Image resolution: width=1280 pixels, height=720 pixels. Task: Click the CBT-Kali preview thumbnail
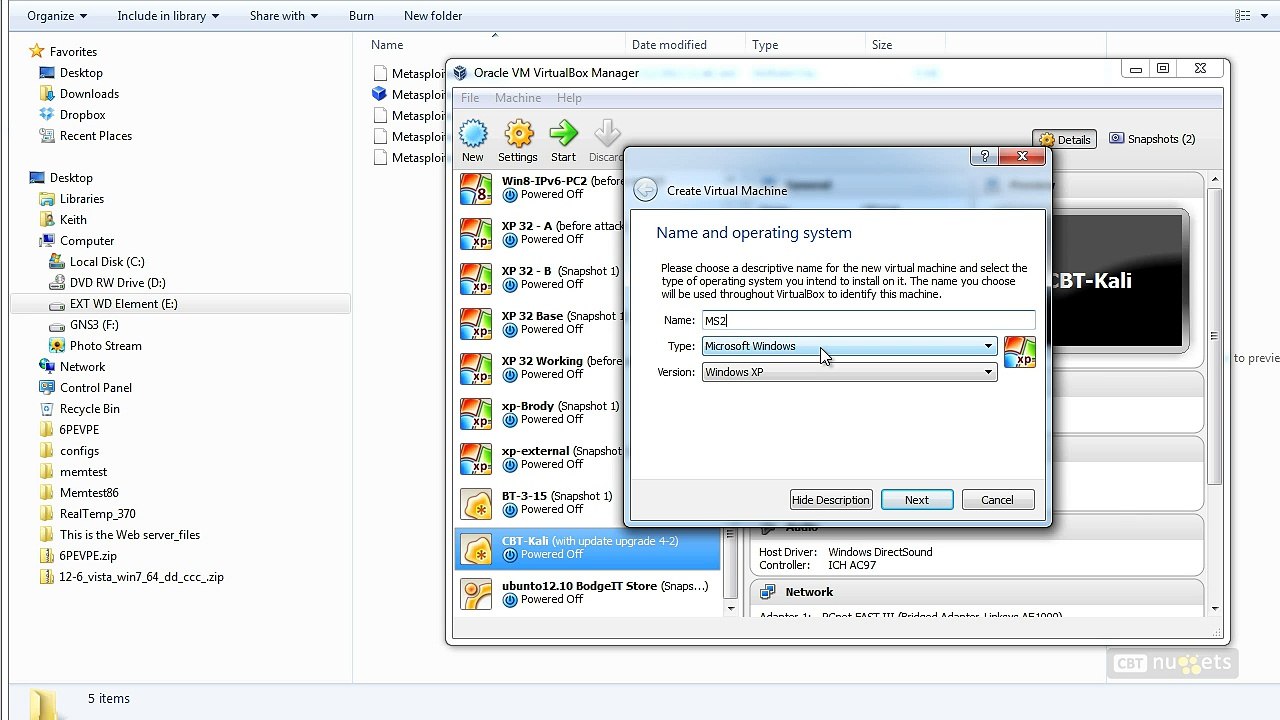(1117, 281)
